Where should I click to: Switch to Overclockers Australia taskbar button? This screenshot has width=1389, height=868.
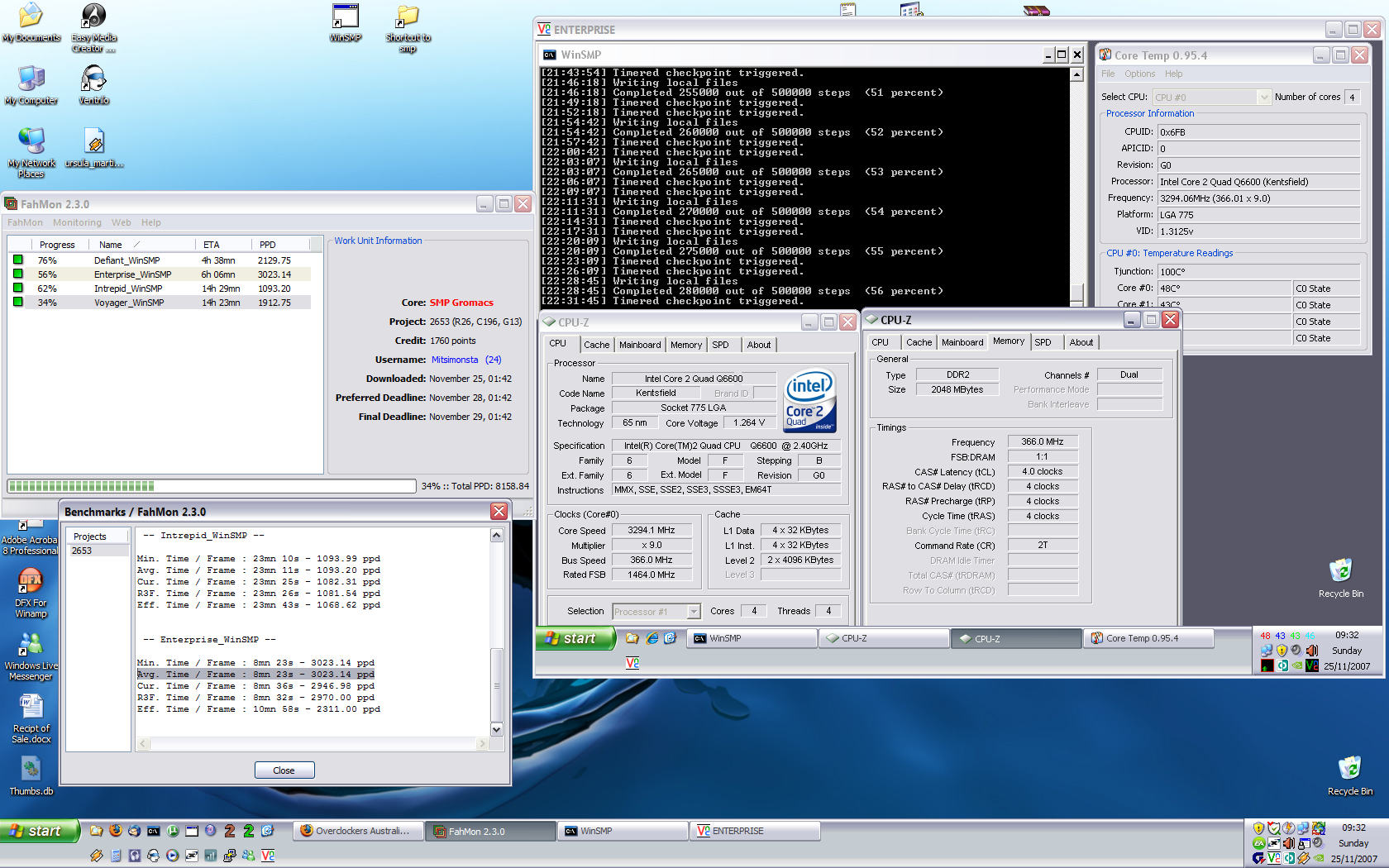[x=359, y=831]
